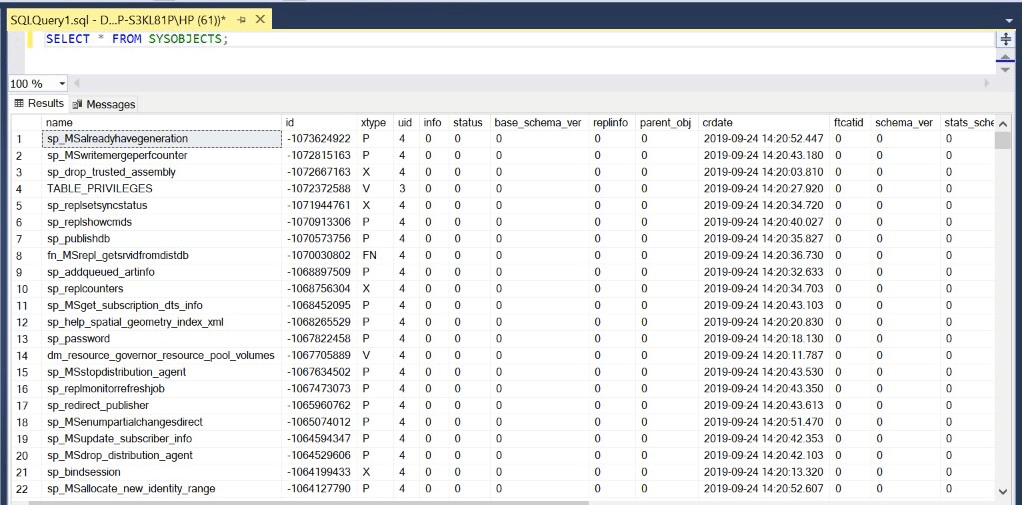Click the parent_obj column header
1022x505 pixels.
666,123
